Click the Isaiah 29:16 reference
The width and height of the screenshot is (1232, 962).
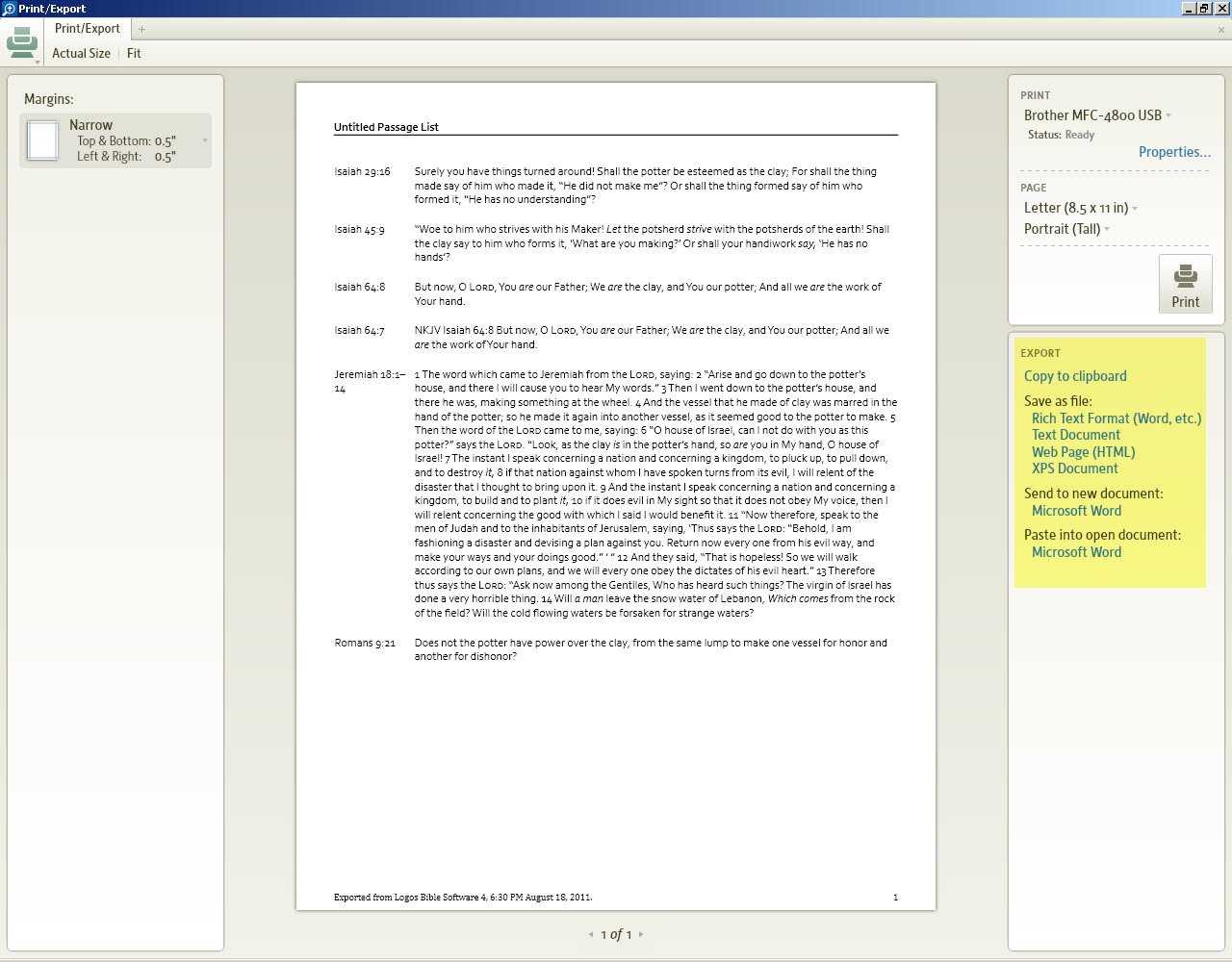click(x=362, y=172)
